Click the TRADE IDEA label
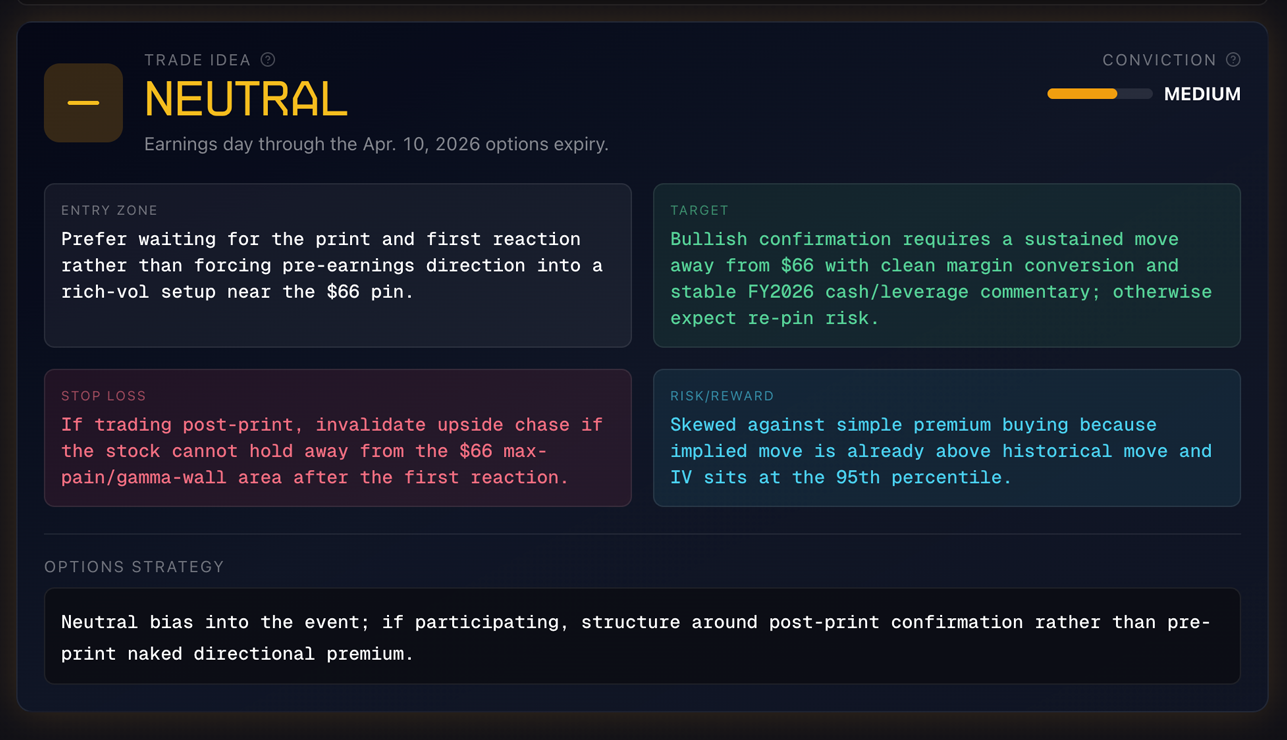The image size is (1287, 740). coord(198,60)
